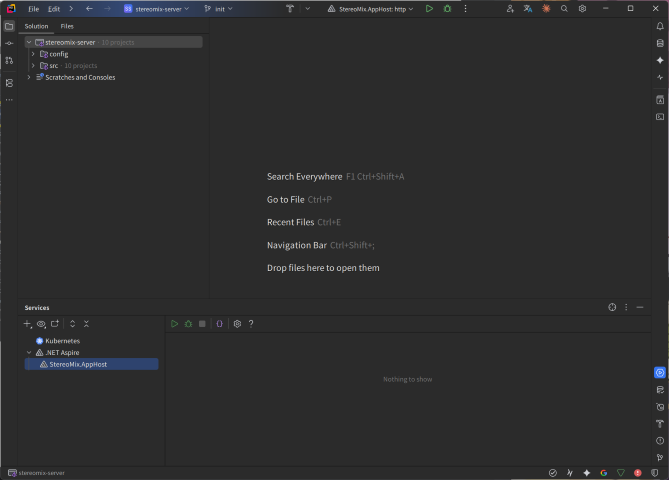Switch to the Files tab

pos(67,26)
